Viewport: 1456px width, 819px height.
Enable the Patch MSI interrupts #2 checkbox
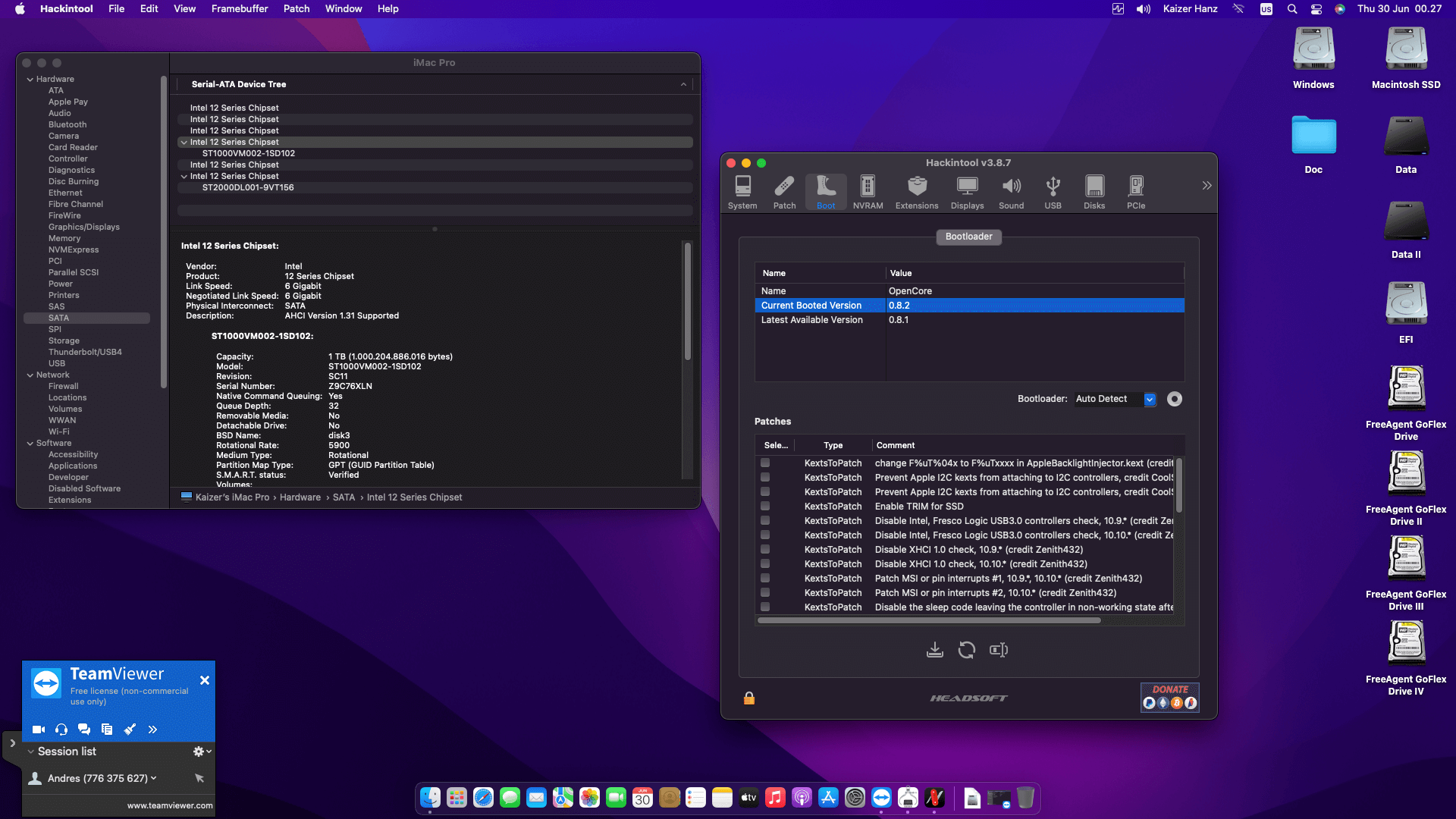point(765,593)
